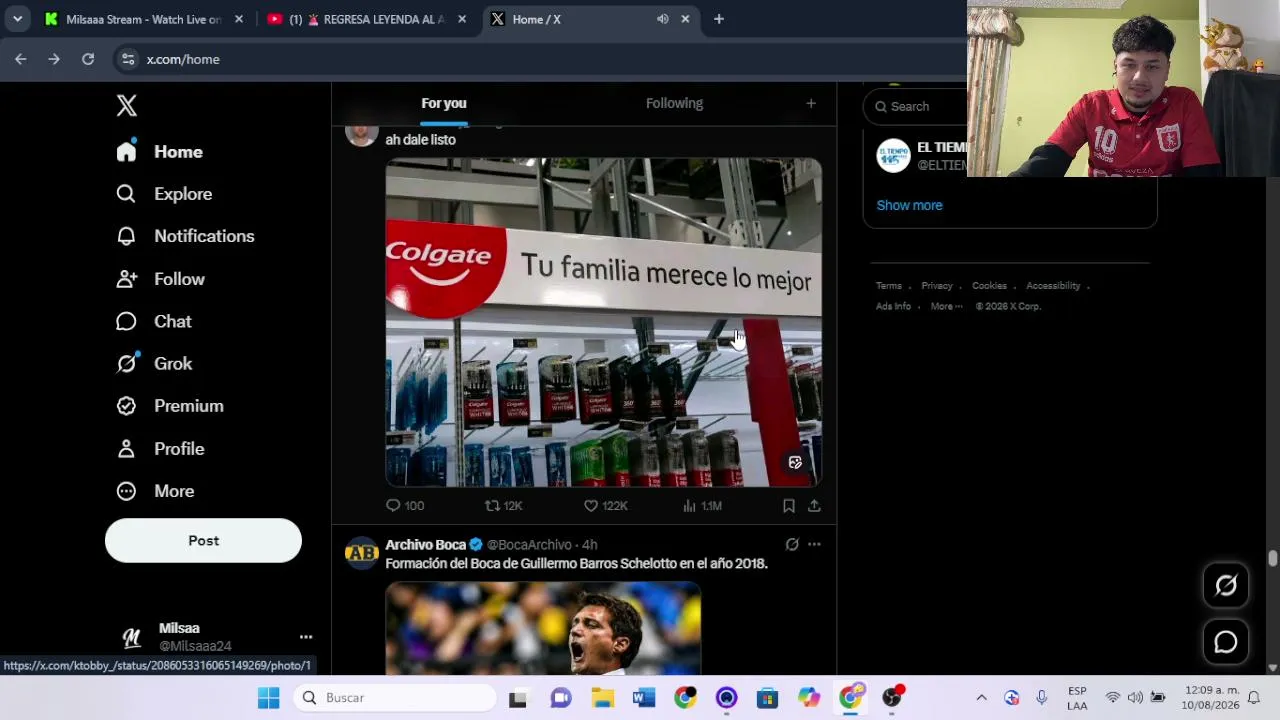This screenshot has width=1280, height=720.
Task: Click Show more in the trends panel
Action: click(909, 205)
